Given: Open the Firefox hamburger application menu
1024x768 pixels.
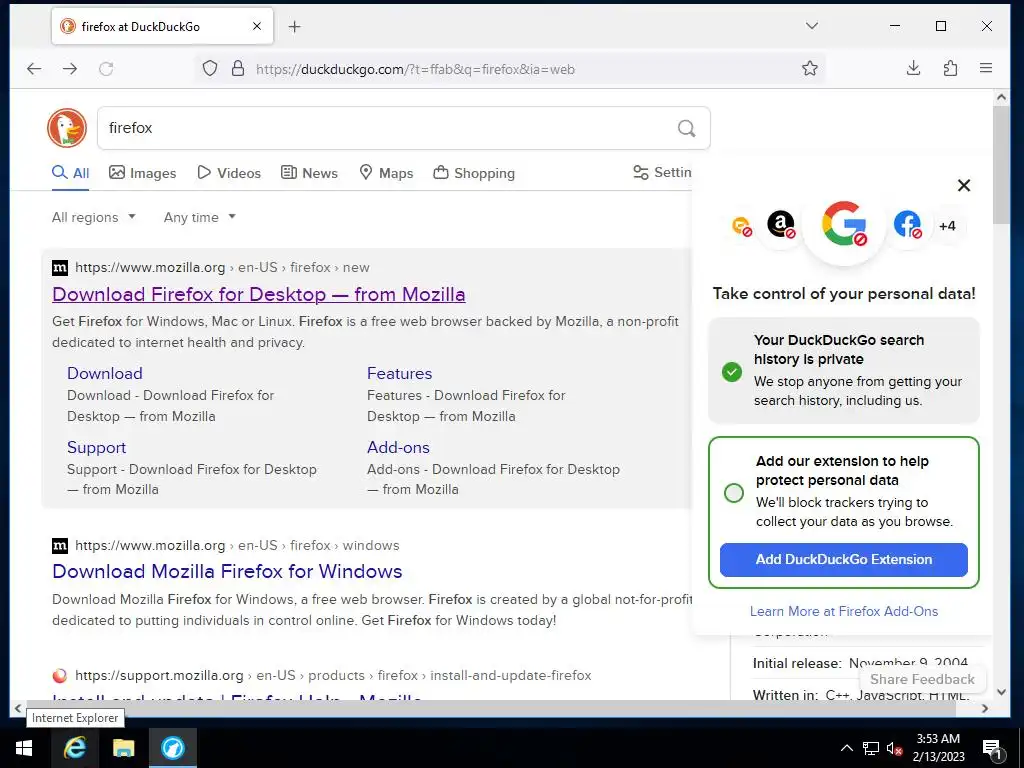Looking at the screenshot, I should point(986,68).
